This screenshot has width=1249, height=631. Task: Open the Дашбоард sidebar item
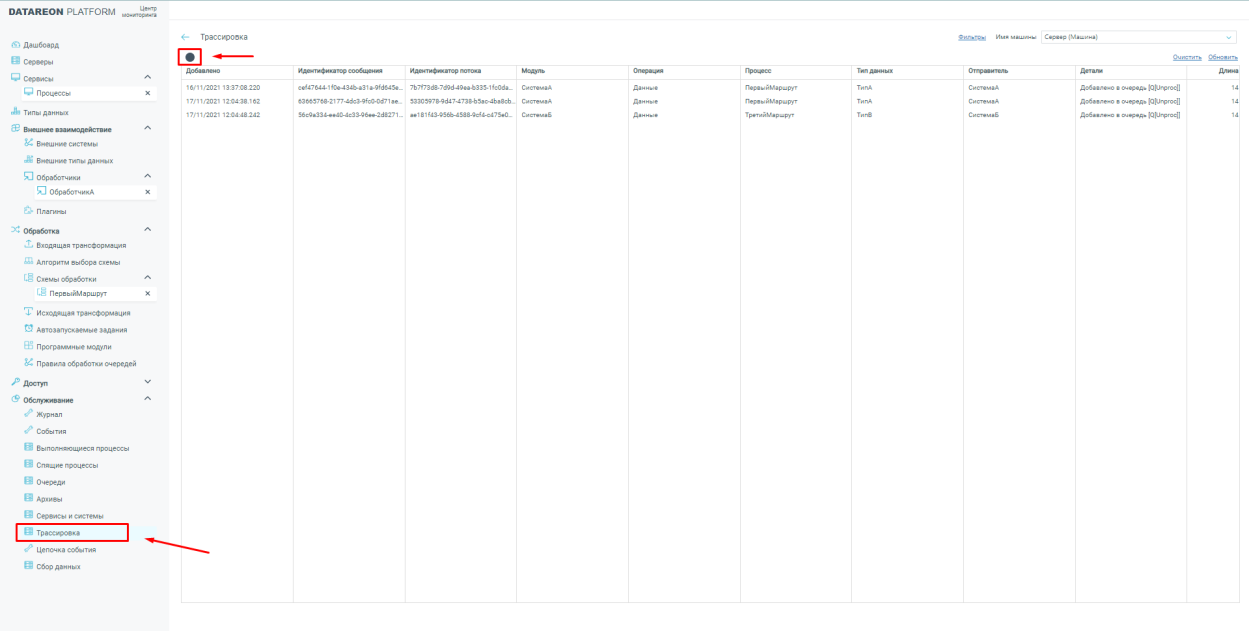(x=40, y=45)
